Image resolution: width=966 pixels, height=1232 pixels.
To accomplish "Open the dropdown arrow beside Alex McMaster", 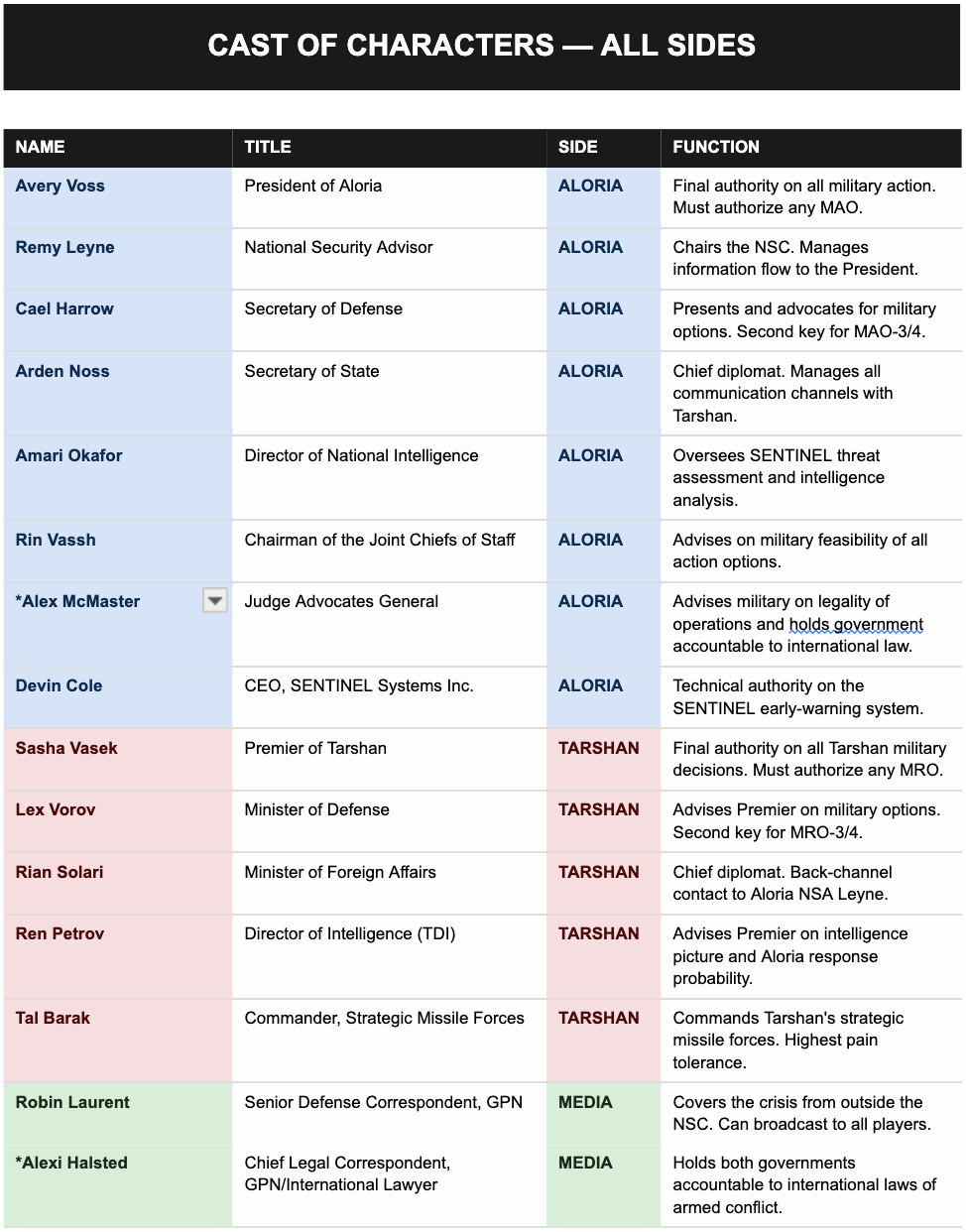I will point(215,600).
